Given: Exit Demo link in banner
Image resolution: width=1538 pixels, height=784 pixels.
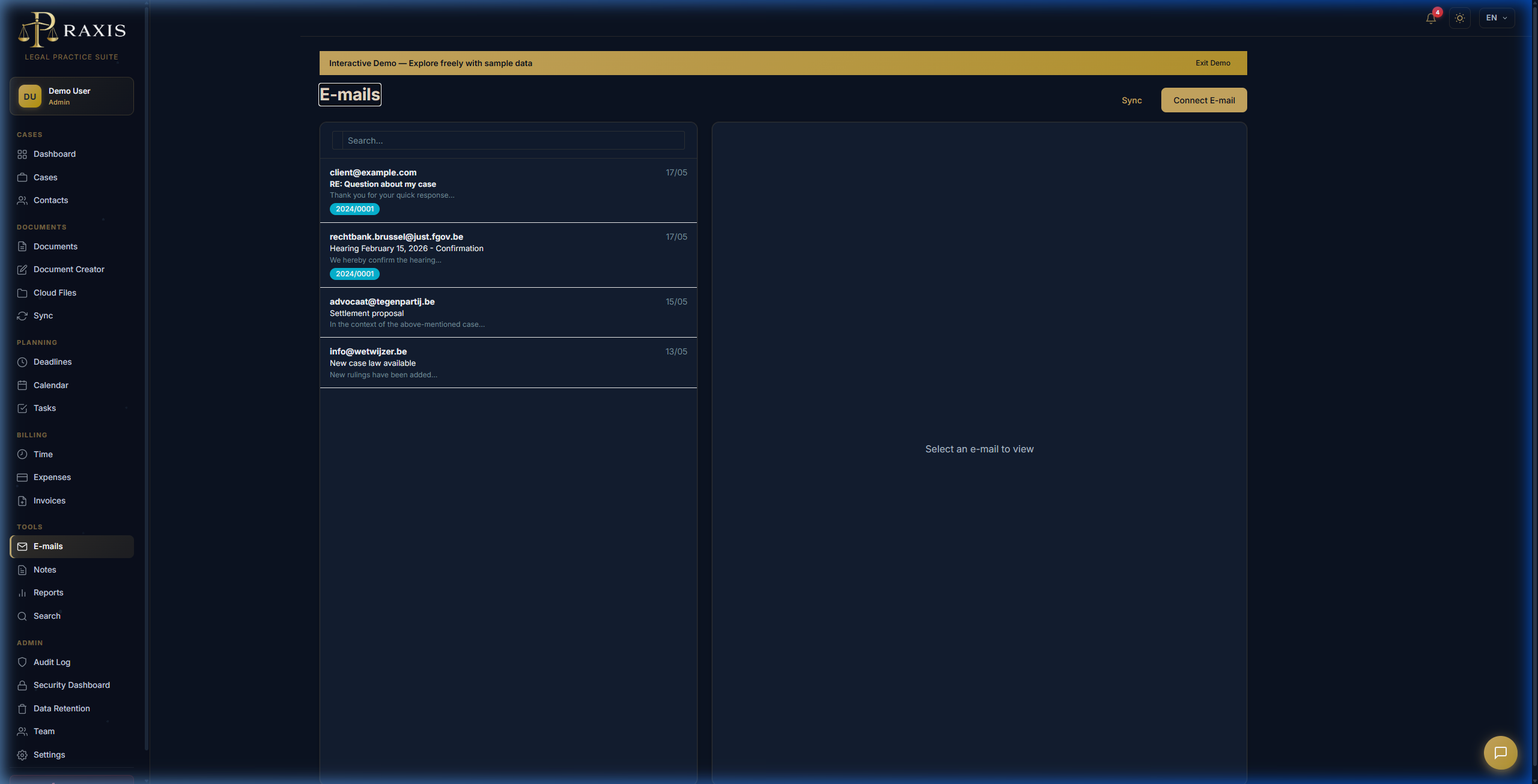Looking at the screenshot, I should 1212,63.
